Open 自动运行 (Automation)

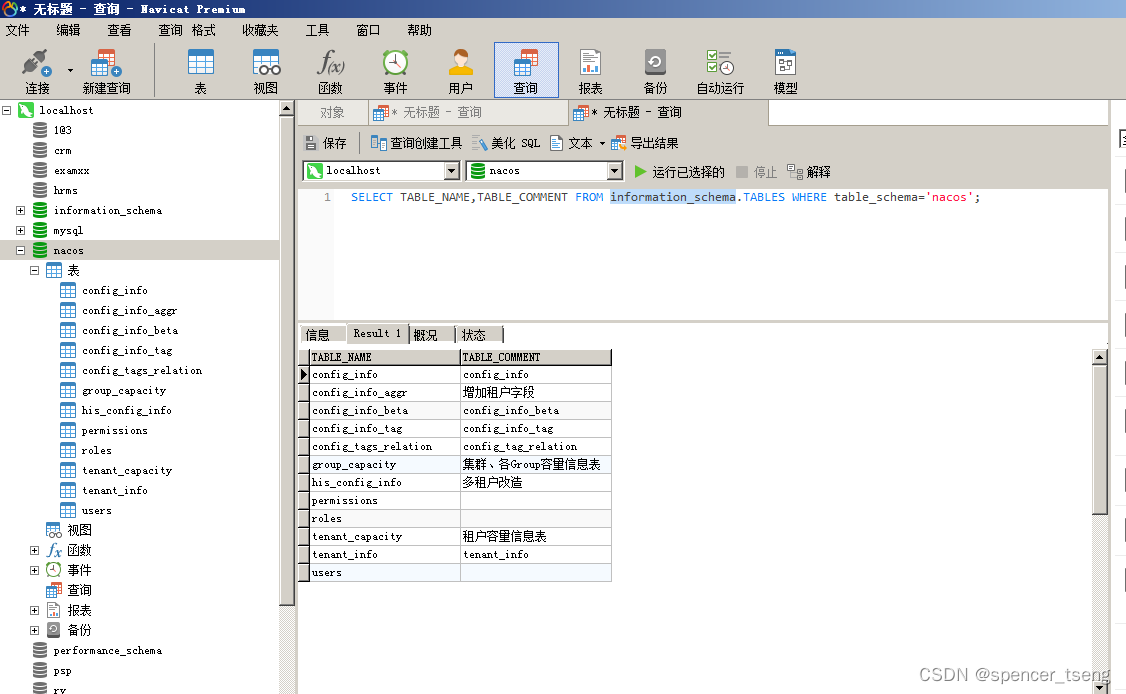pos(720,69)
